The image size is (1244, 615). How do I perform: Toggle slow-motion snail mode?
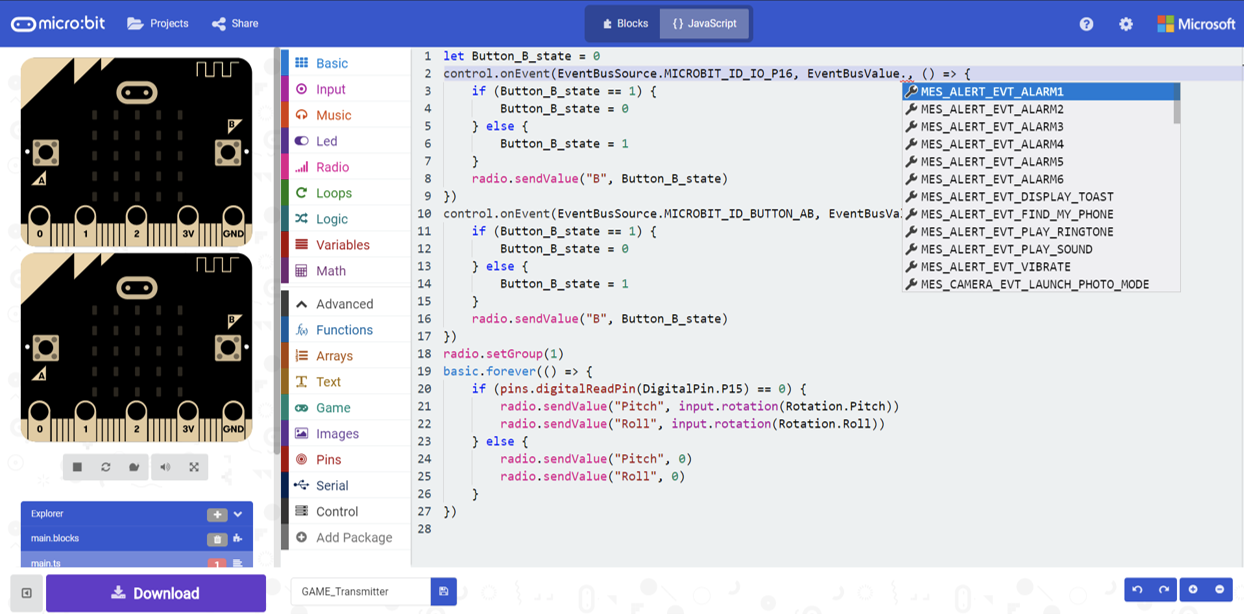pos(134,467)
